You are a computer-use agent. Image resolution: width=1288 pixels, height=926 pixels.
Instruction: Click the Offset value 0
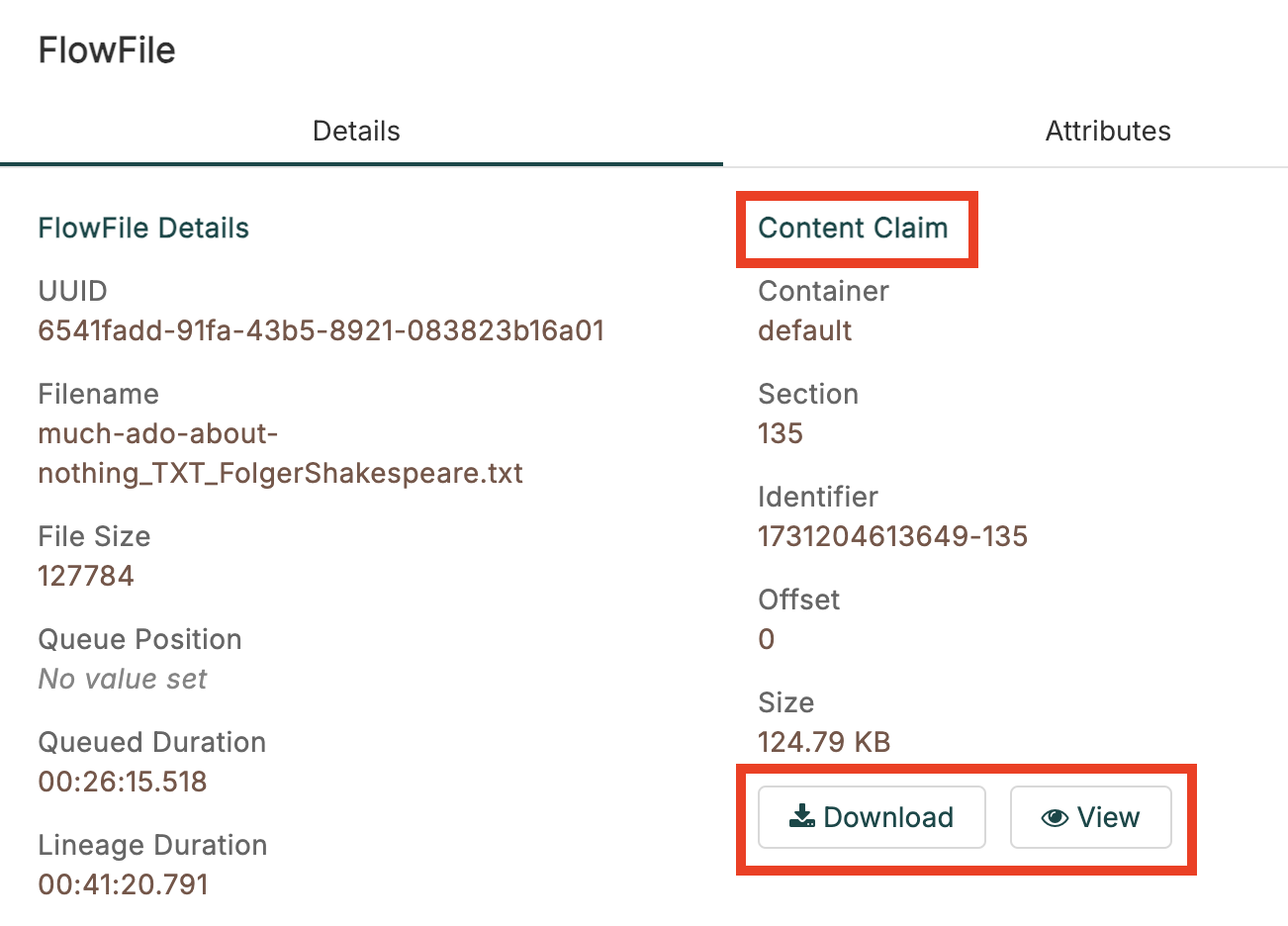click(x=767, y=639)
